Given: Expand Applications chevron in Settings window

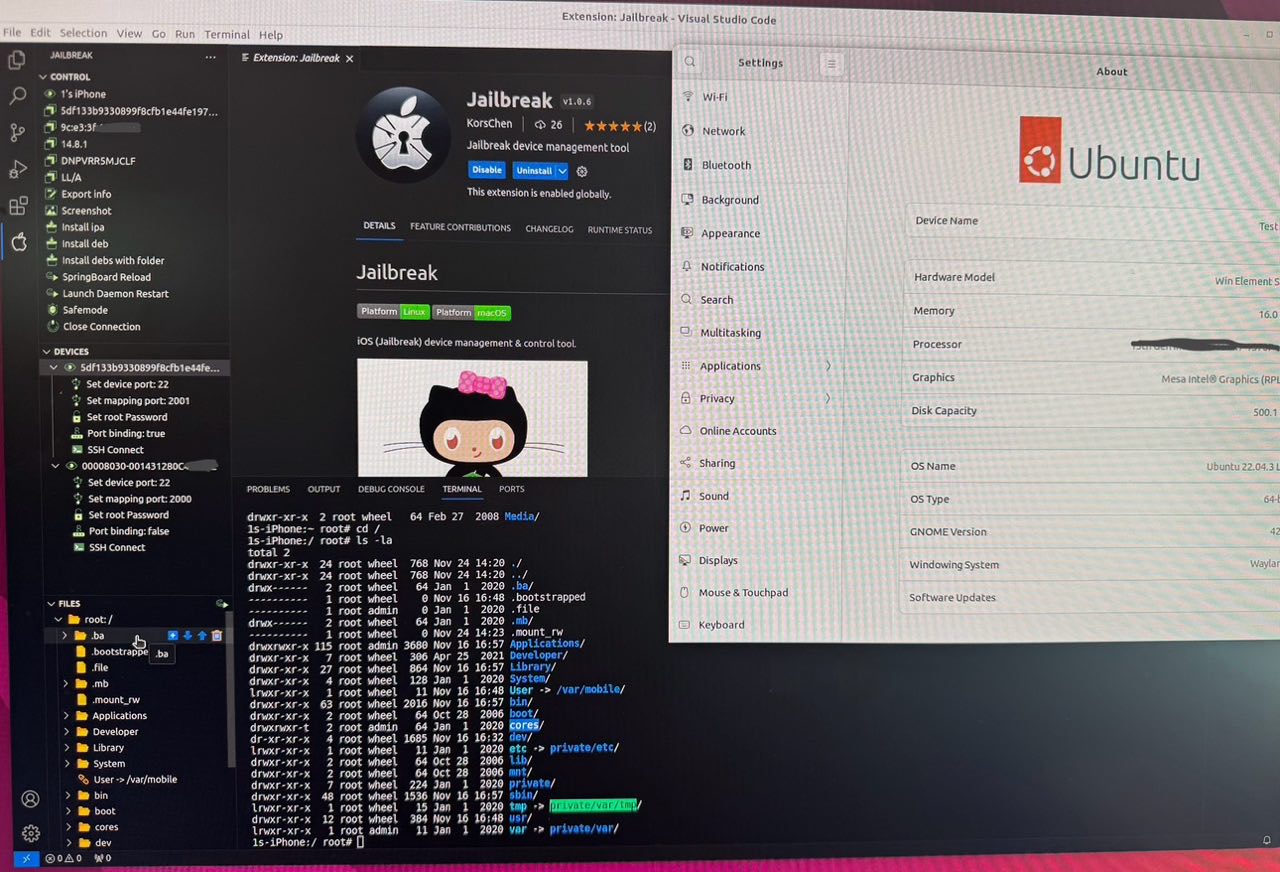Looking at the screenshot, I should tap(828, 366).
